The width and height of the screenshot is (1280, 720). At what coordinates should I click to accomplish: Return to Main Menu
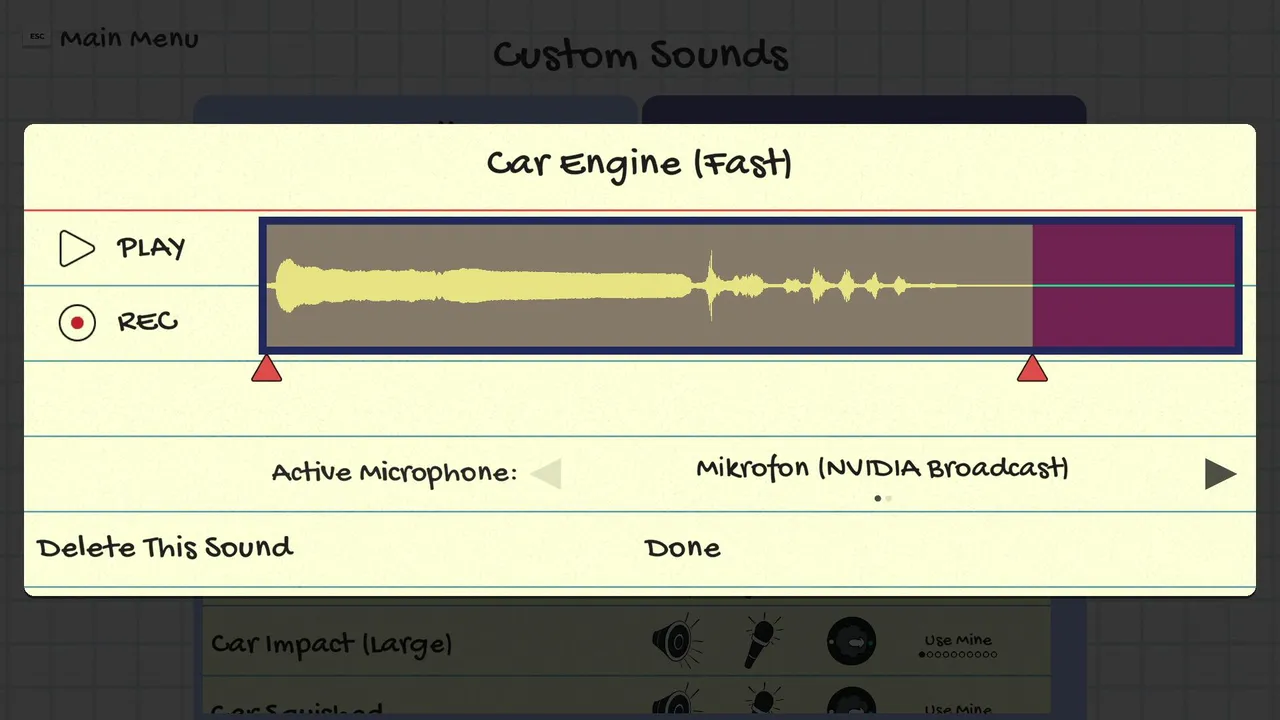[129, 39]
